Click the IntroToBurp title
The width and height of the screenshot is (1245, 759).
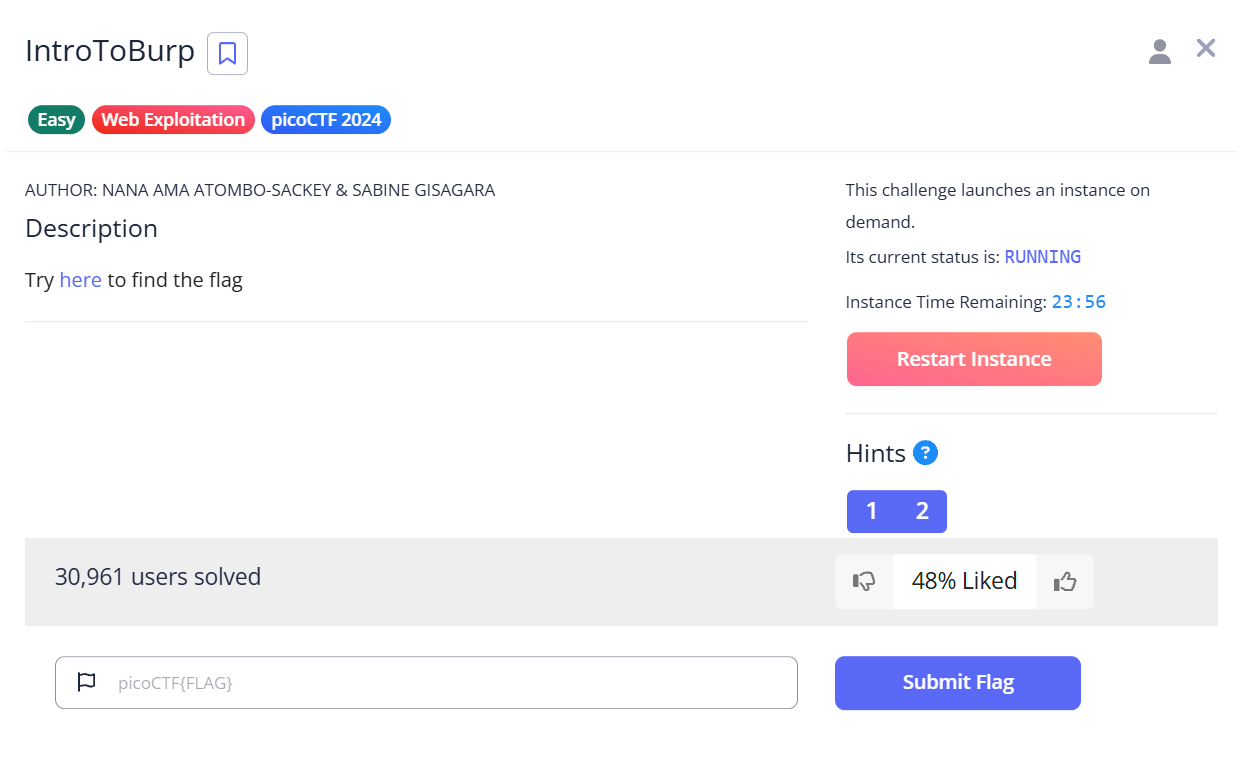[x=110, y=51]
